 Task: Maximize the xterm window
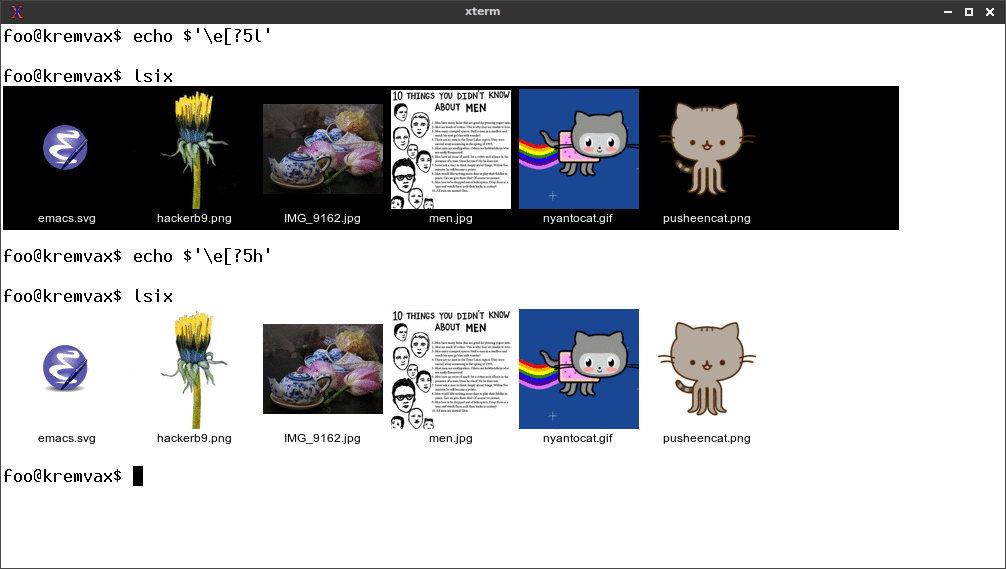(x=969, y=12)
